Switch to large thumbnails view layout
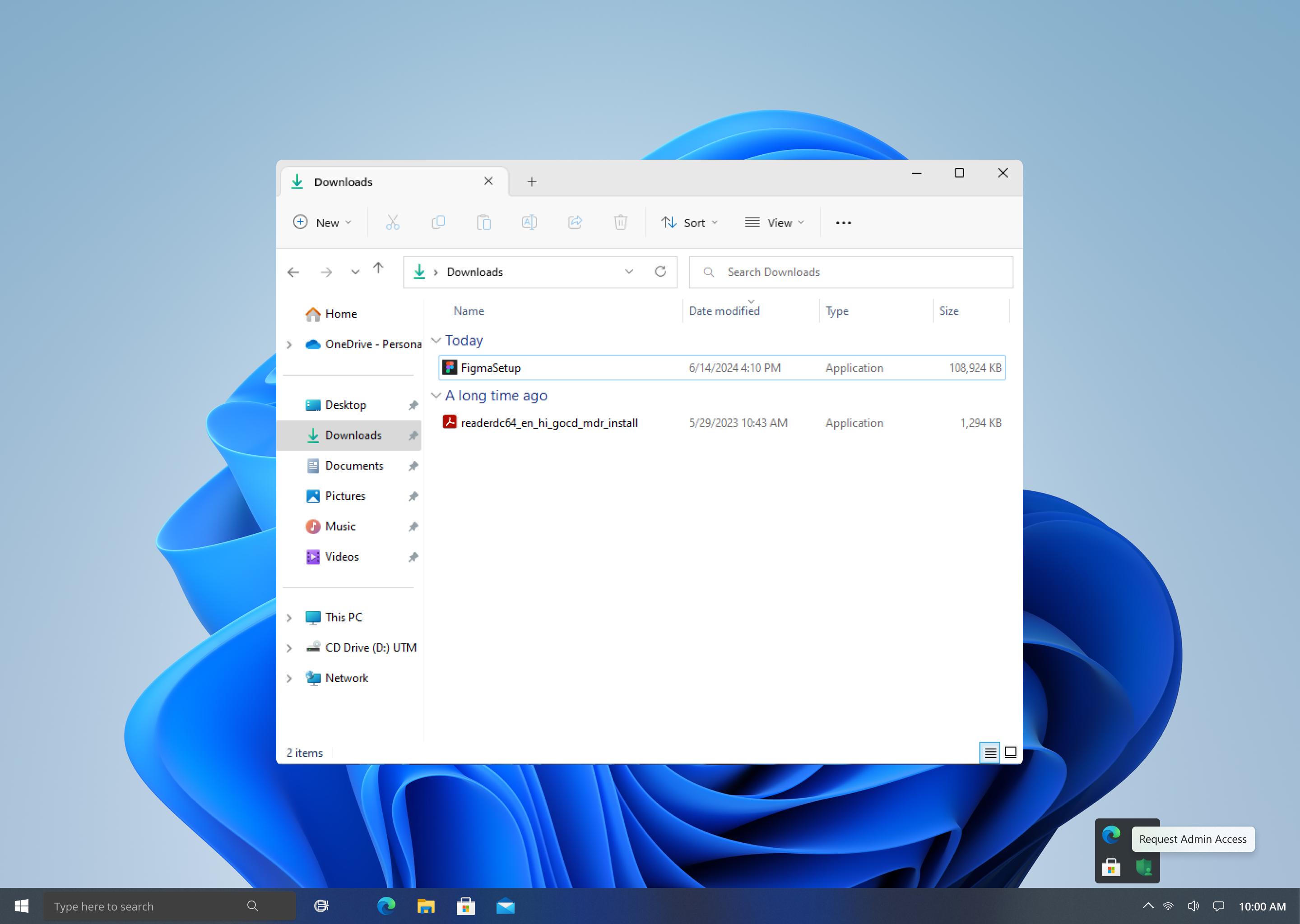The image size is (1300, 924). coord(1011,753)
